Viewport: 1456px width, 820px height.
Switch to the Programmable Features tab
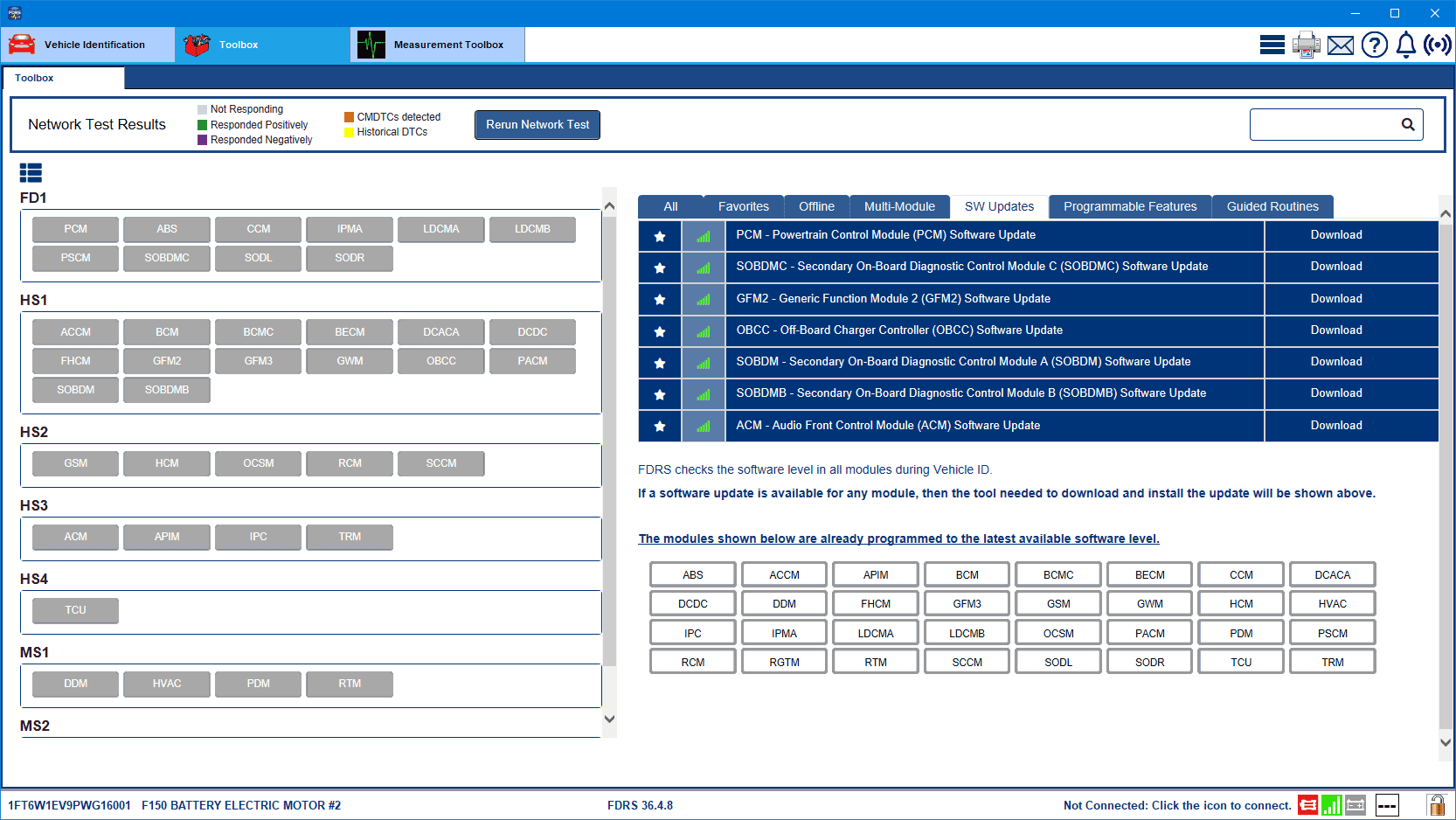click(1129, 206)
